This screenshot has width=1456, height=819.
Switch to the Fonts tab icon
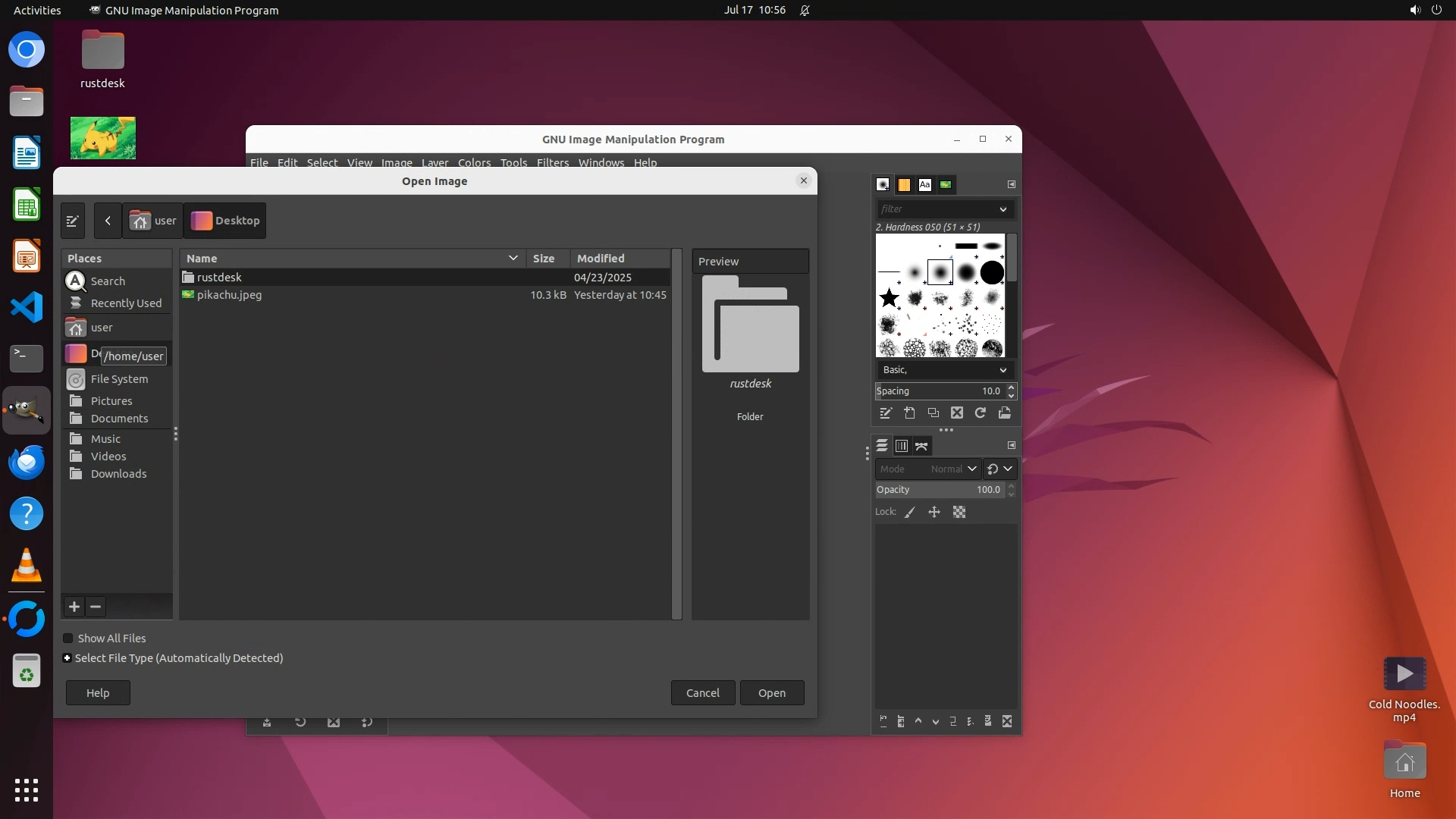[x=924, y=184]
